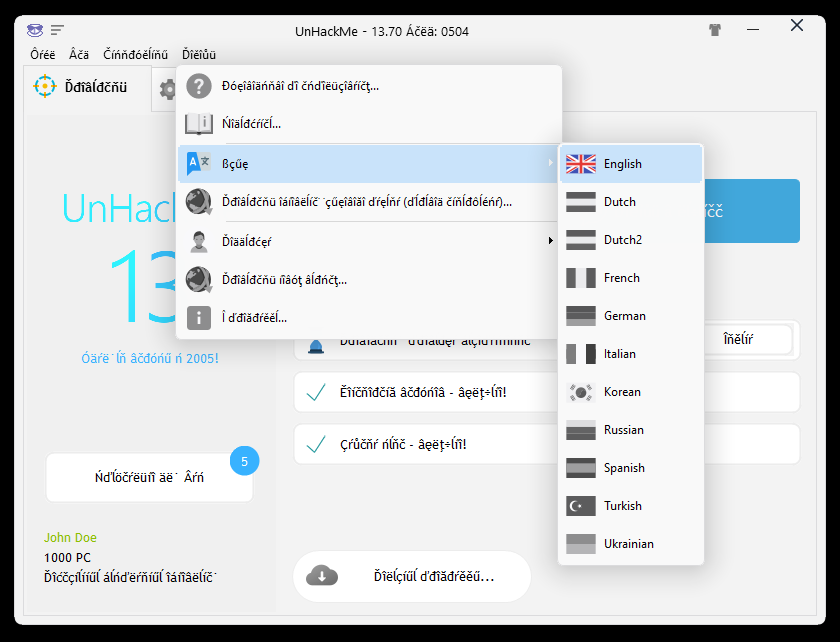Image resolution: width=840 pixels, height=642 pixels.
Task: Click the blue bell notification icon
Action: tap(316, 347)
